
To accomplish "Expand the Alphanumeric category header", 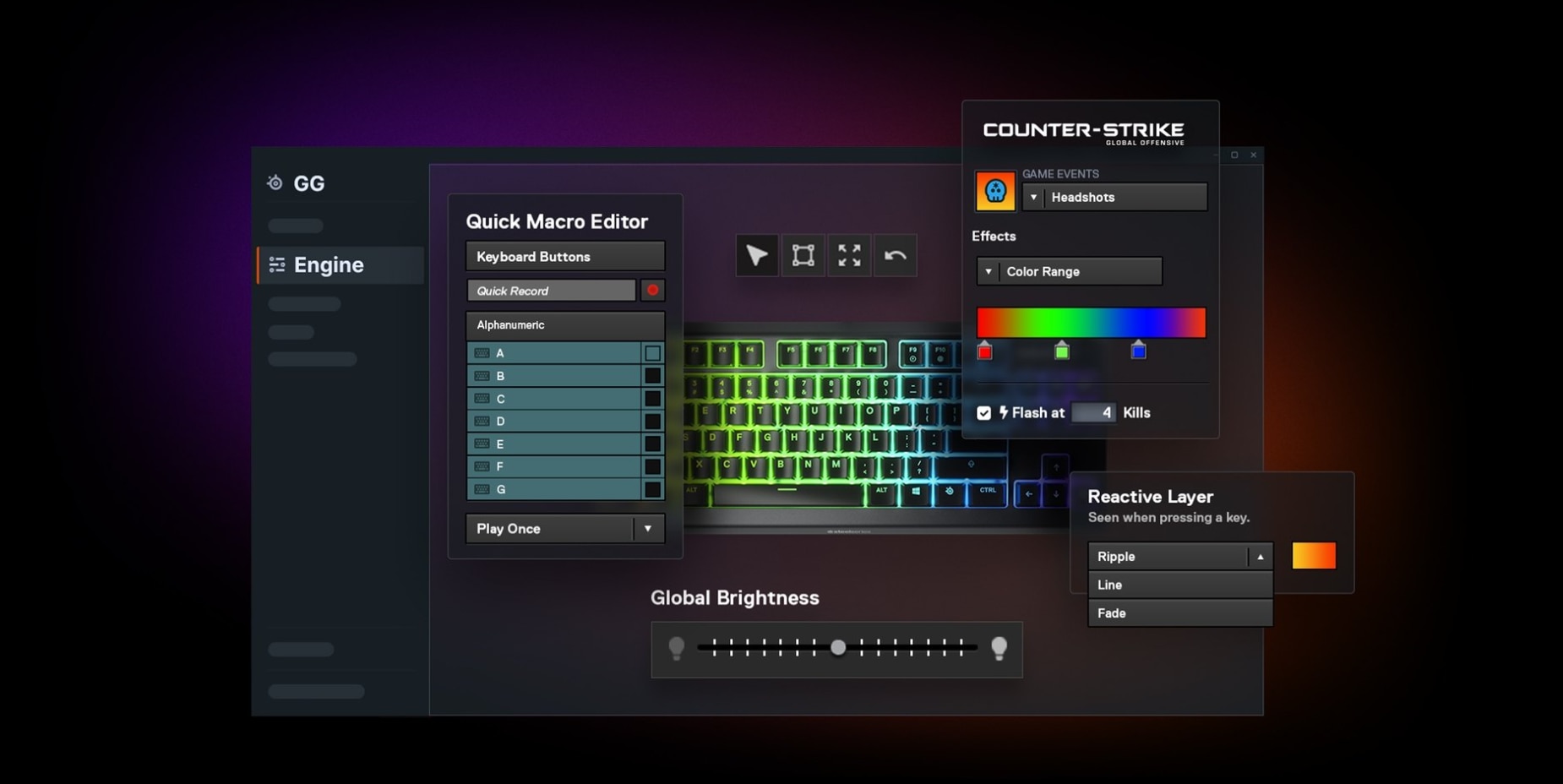I will click(565, 325).
